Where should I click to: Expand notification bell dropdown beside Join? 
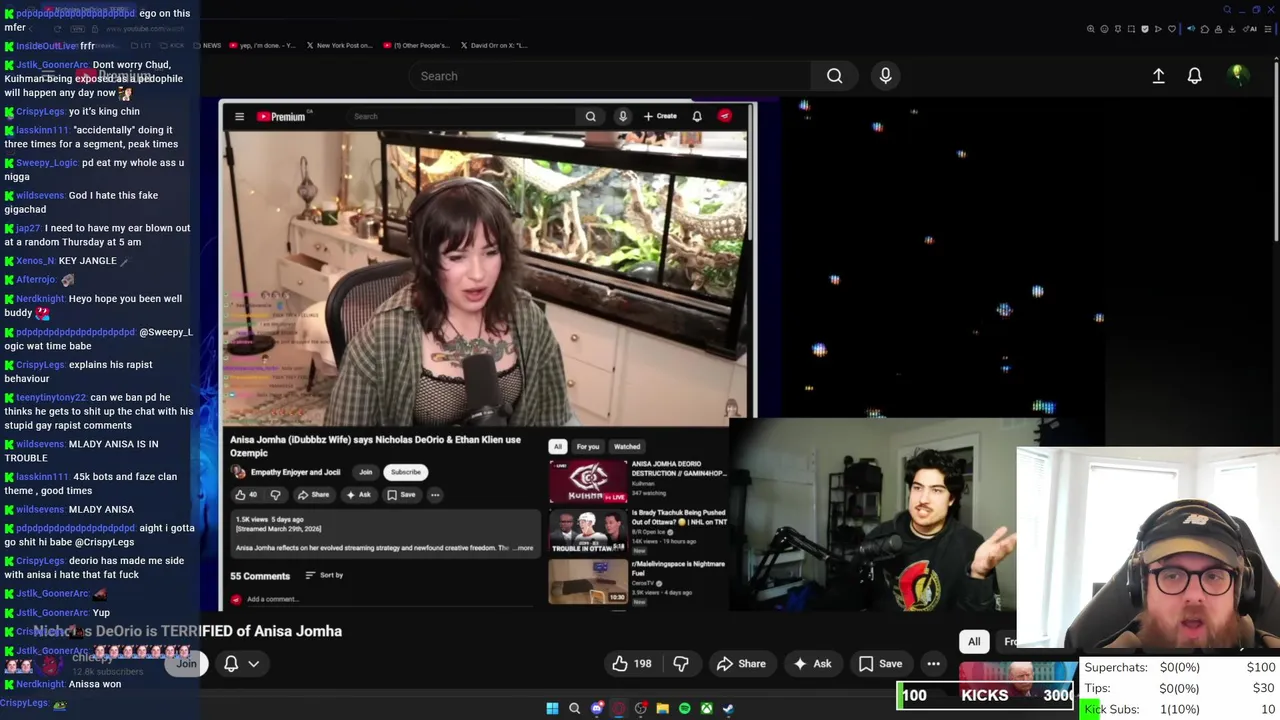[x=241, y=663]
